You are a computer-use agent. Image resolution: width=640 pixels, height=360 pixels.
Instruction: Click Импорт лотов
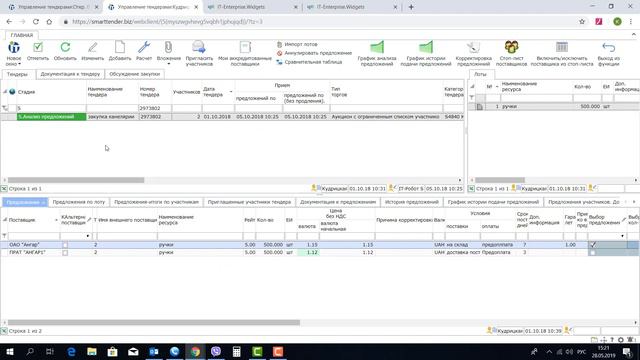297,44
